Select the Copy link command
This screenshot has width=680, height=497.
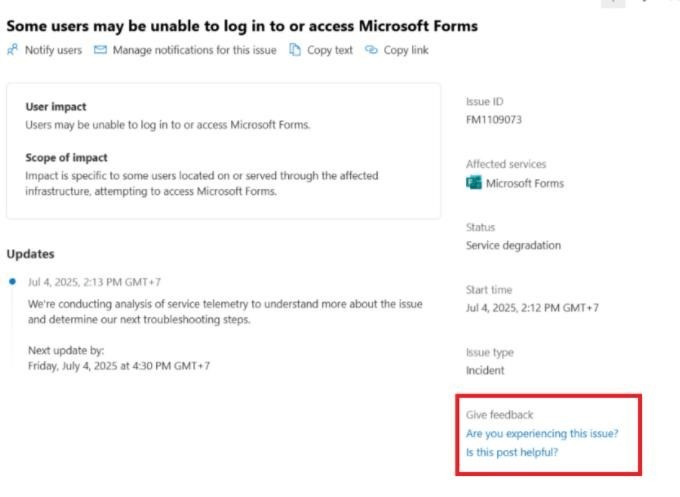[397, 50]
